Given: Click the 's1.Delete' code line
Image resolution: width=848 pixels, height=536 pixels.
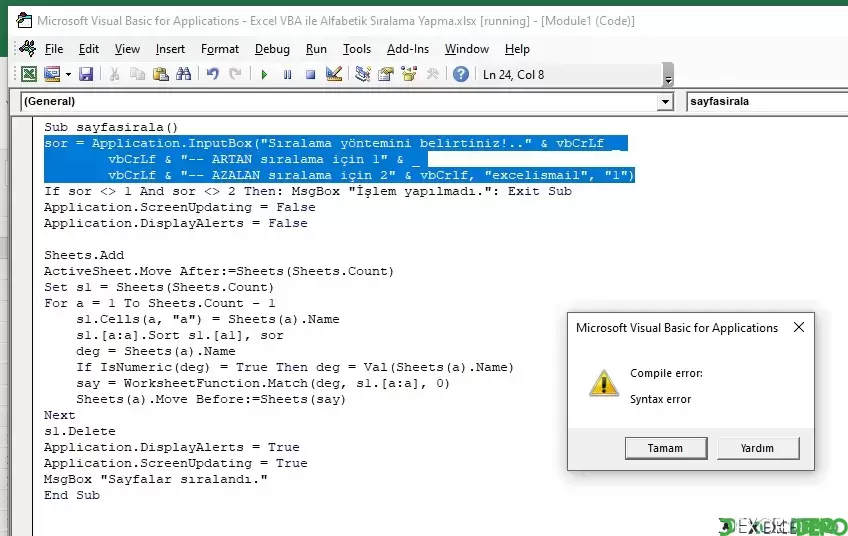Looking at the screenshot, I should [x=80, y=431].
